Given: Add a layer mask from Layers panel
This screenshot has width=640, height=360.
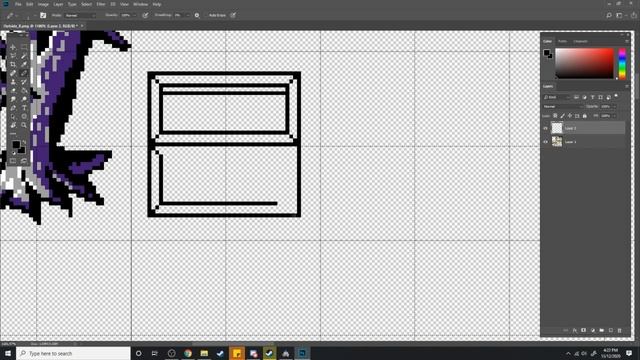Looking at the screenshot, I should [584, 330].
